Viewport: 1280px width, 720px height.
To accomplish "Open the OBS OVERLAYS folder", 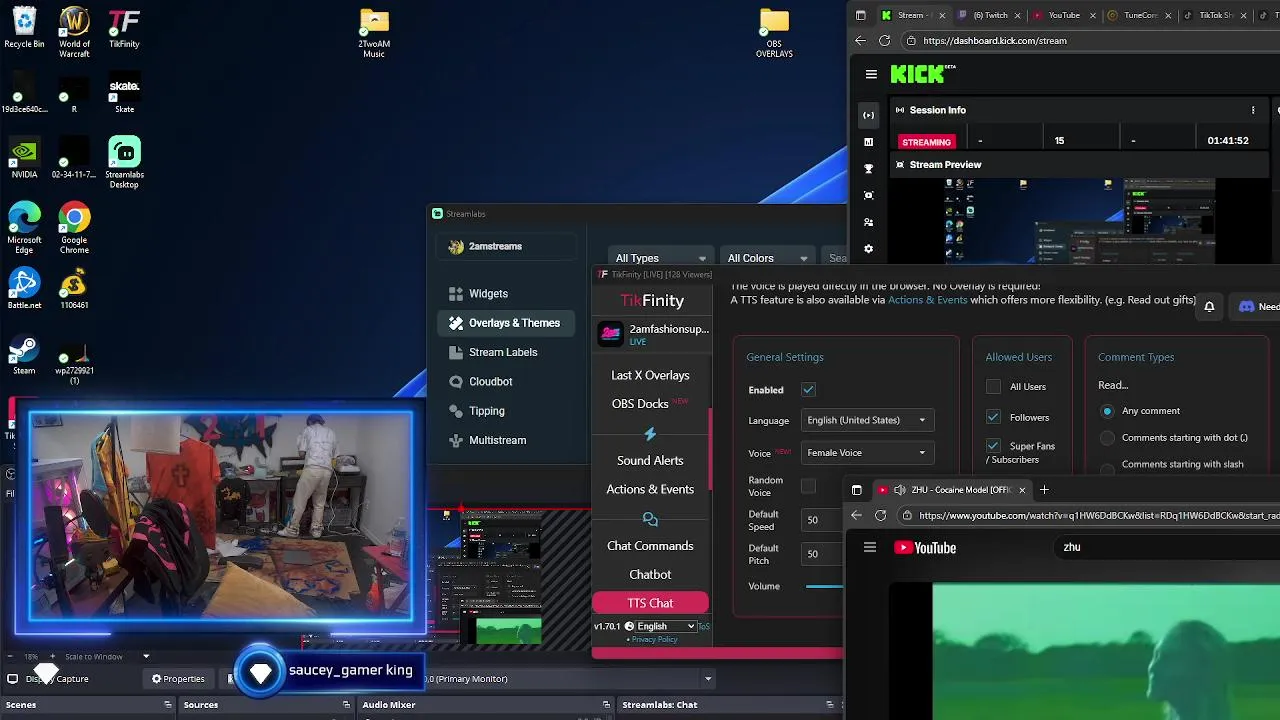I will [x=774, y=32].
